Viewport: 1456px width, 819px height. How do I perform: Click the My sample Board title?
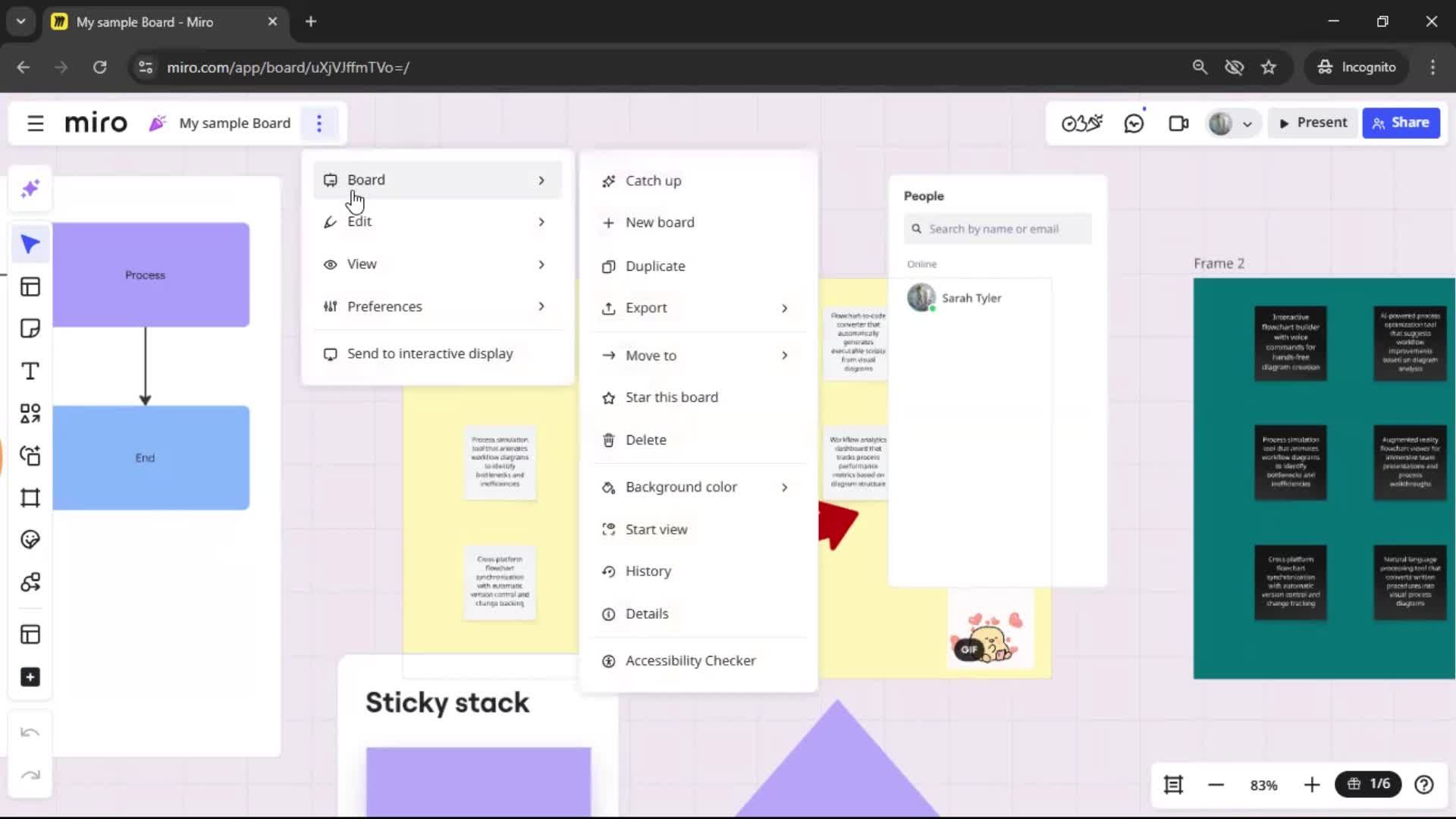(234, 123)
